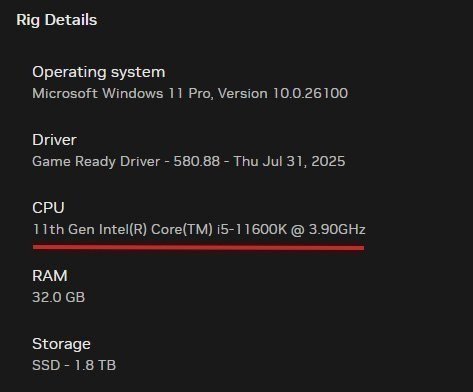This screenshot has height=392, width=473.
Task: Select the 3.90GHz clock speed
Action: 337,230
